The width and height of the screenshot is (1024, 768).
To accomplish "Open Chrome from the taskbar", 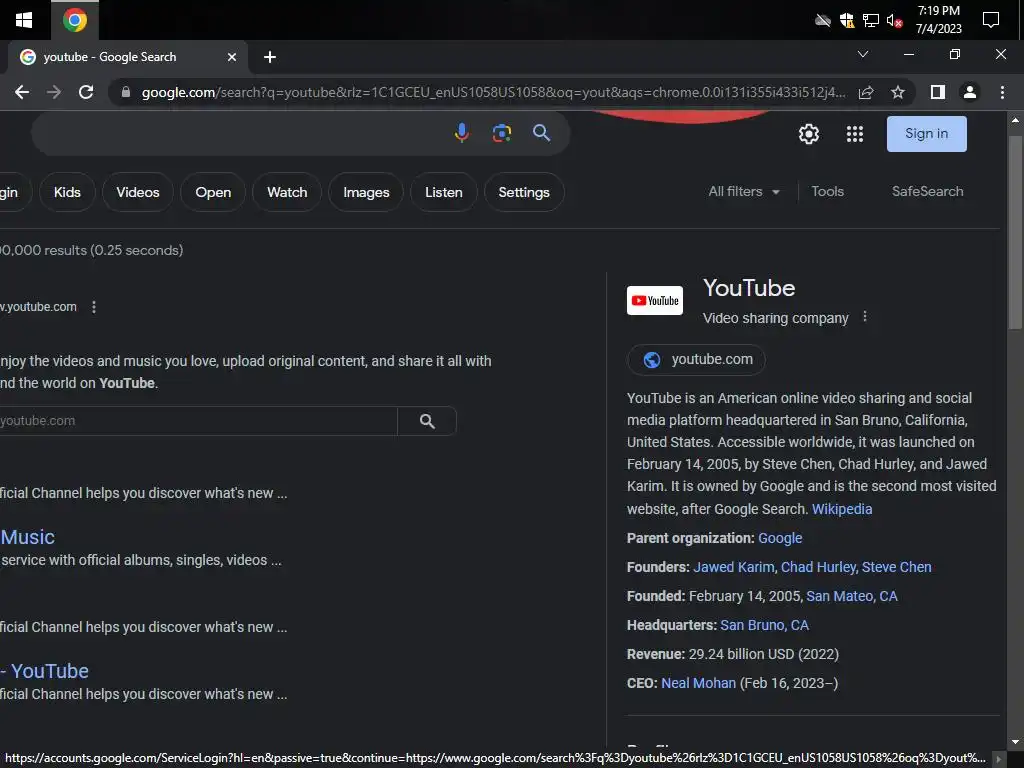I will (75, 20).
